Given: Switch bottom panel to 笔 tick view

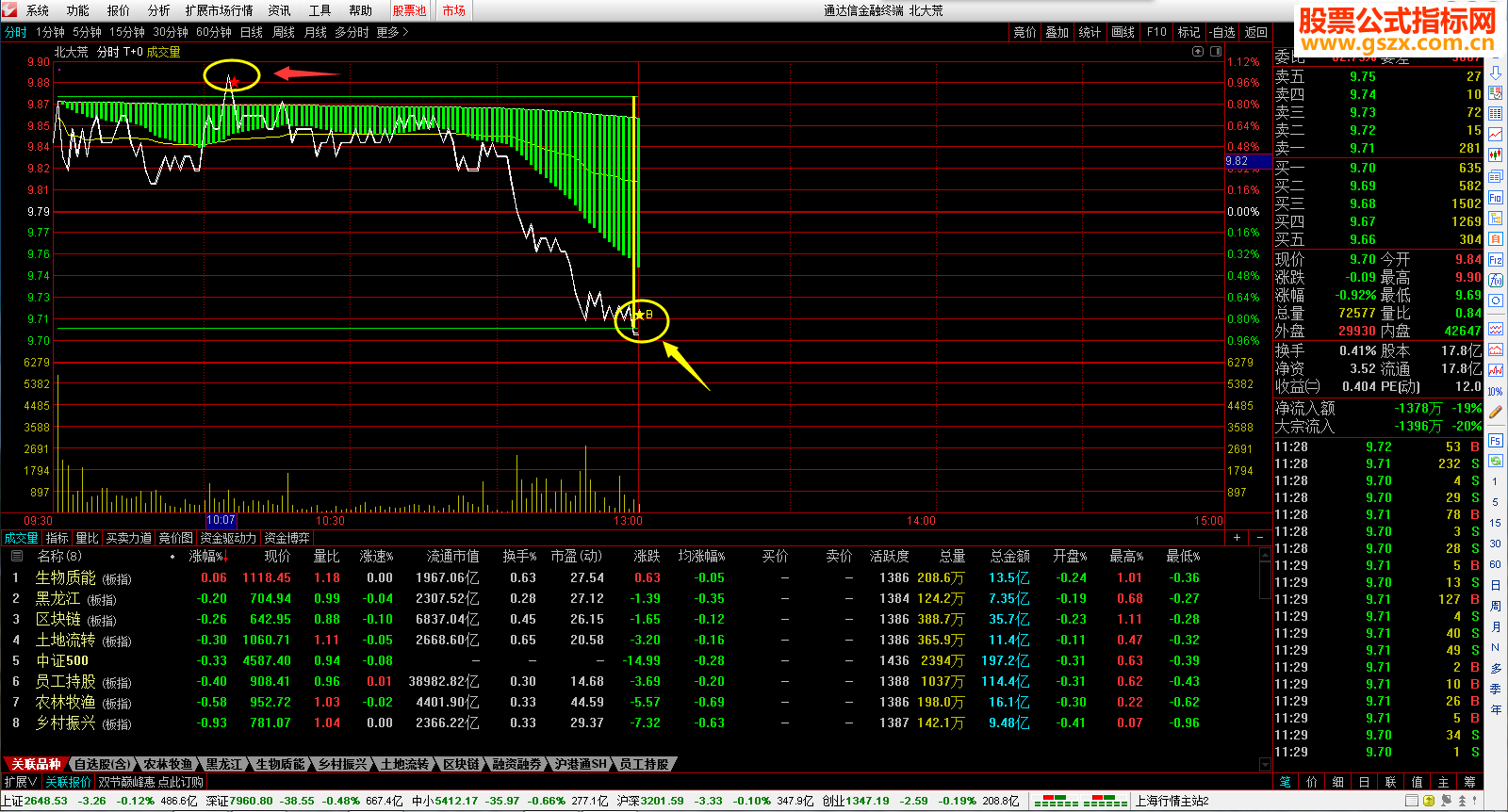Looking at the screenshot, I should click(1286, 782).
